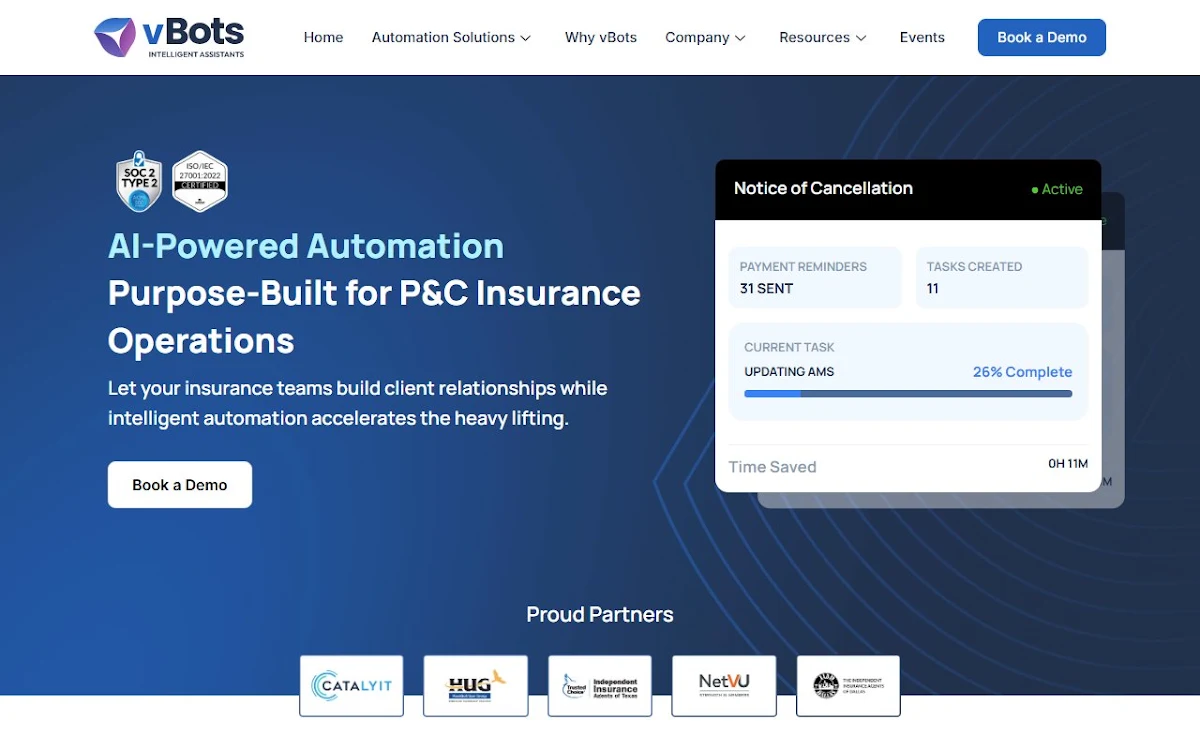Screen dimensions: 1200x750
Task: Click the 0H 11M time value
Action: 1068,463
